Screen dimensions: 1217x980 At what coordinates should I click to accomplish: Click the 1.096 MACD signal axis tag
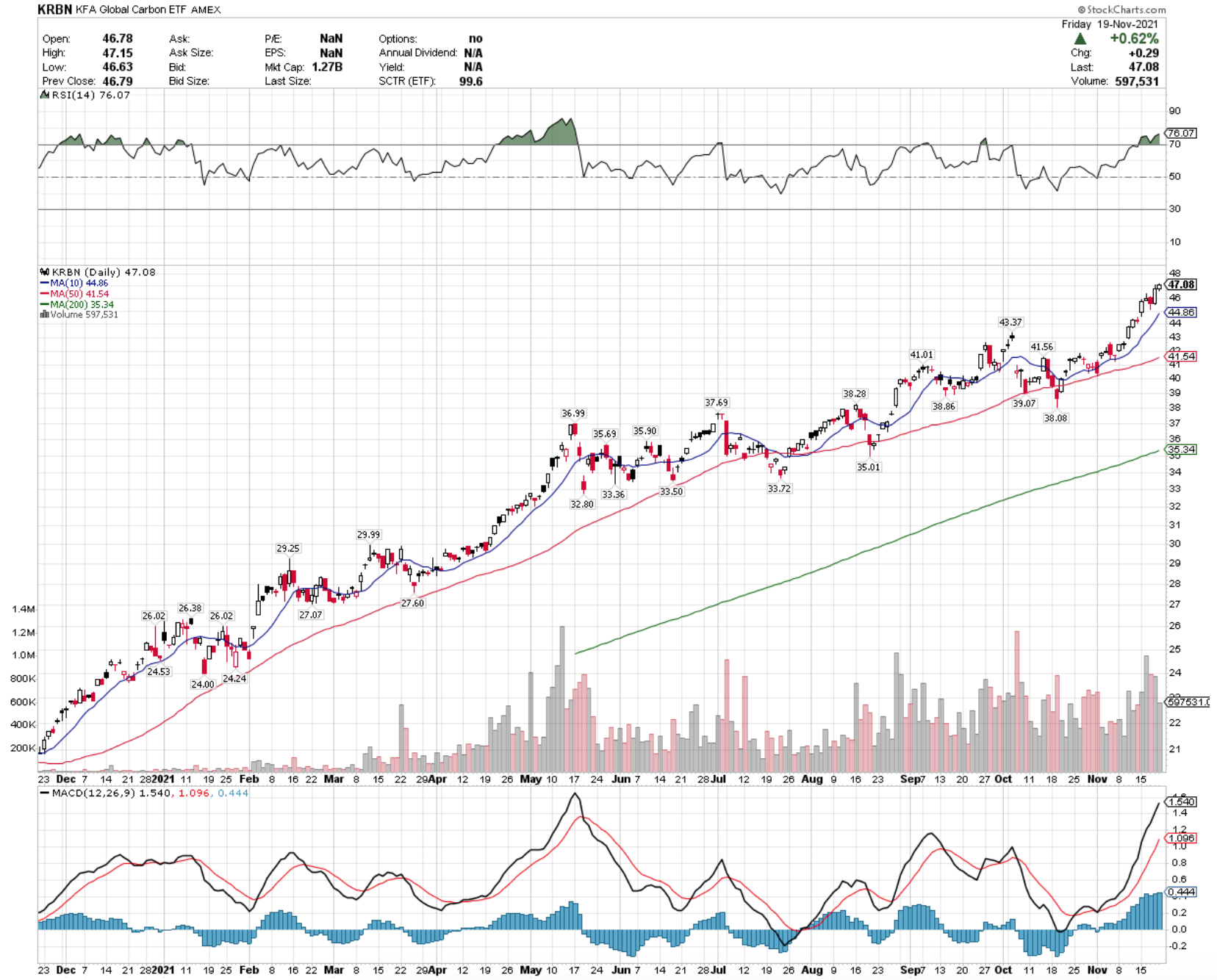pyautogui.click(x=1181, y=837)
